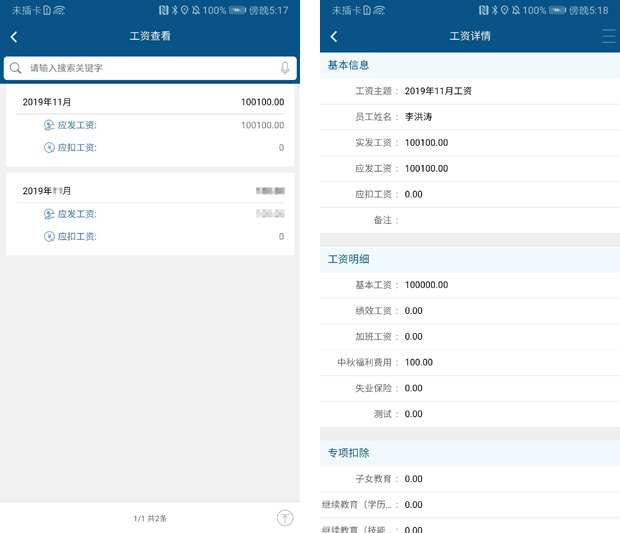Expand the 专项扣除 section header
Image resolution: width=620 pixels, height=533 pixels.
470,453
